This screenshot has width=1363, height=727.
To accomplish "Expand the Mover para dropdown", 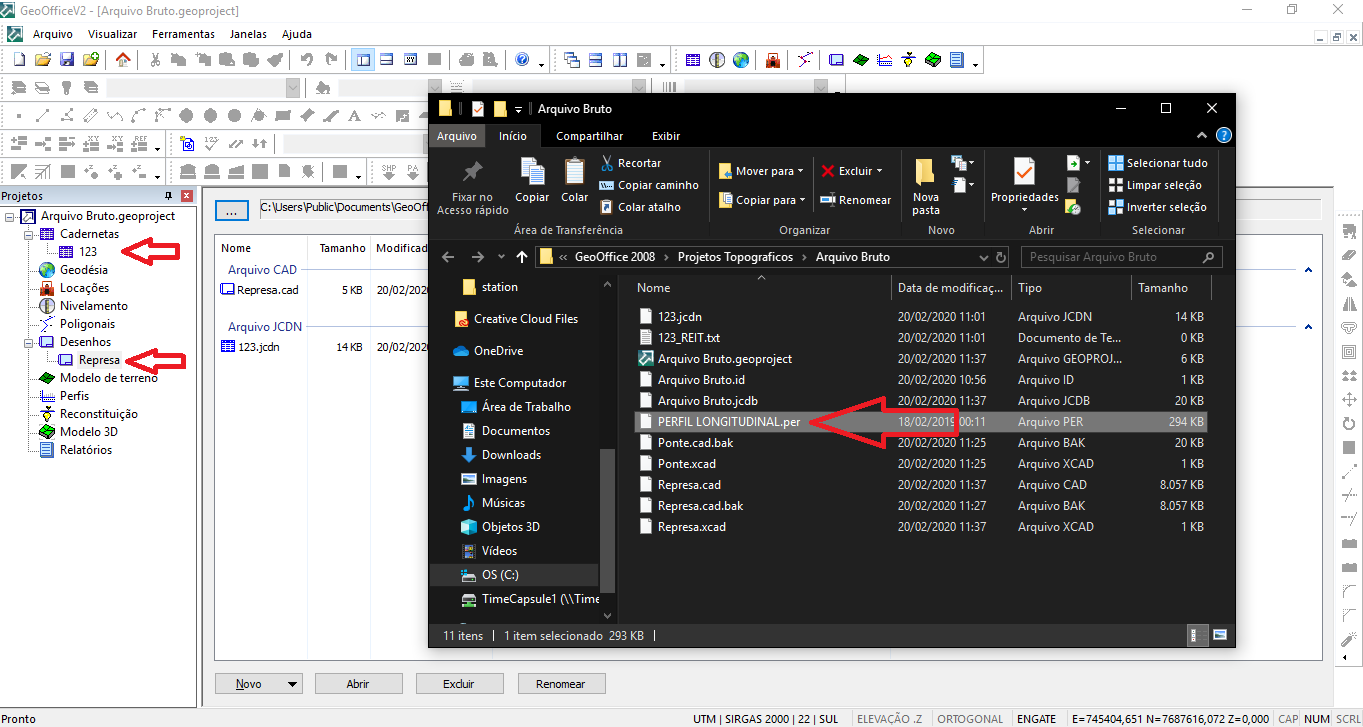I will (800, 171).
